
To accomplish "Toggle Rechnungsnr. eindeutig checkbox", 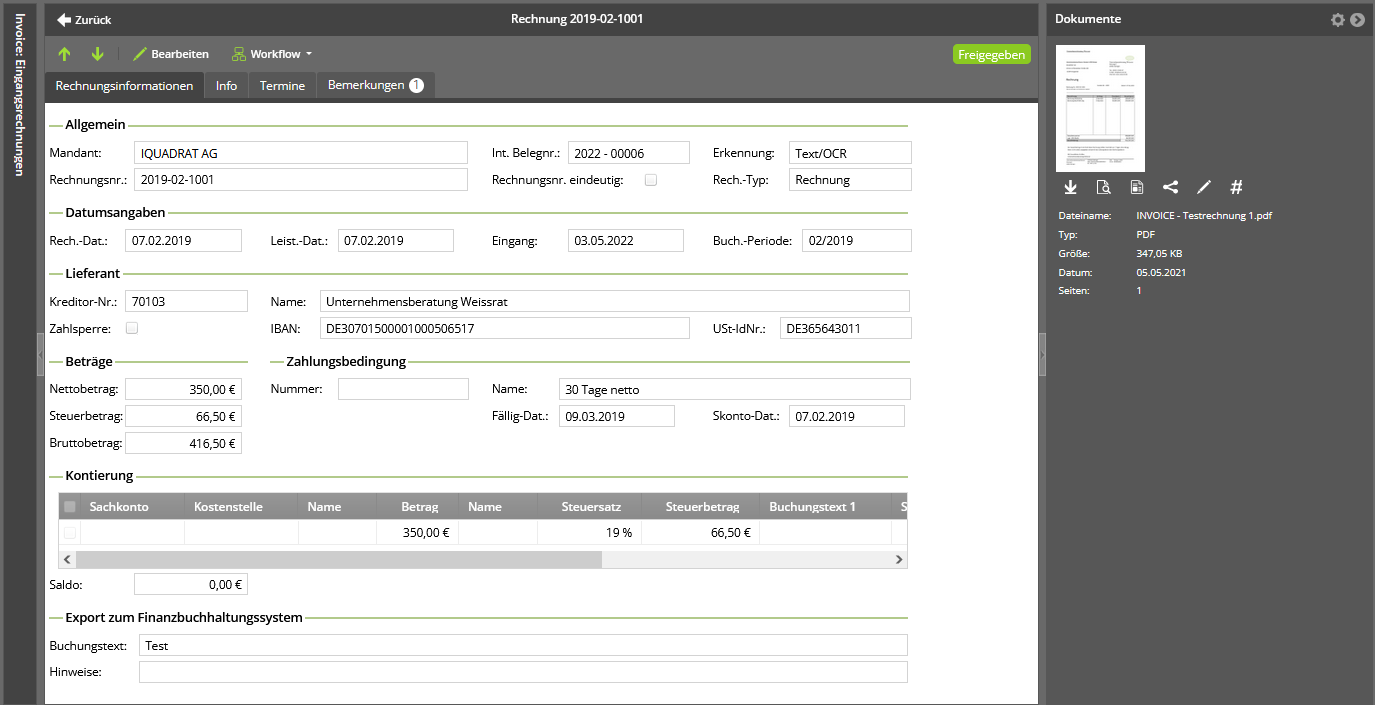I will click(651, 180).
